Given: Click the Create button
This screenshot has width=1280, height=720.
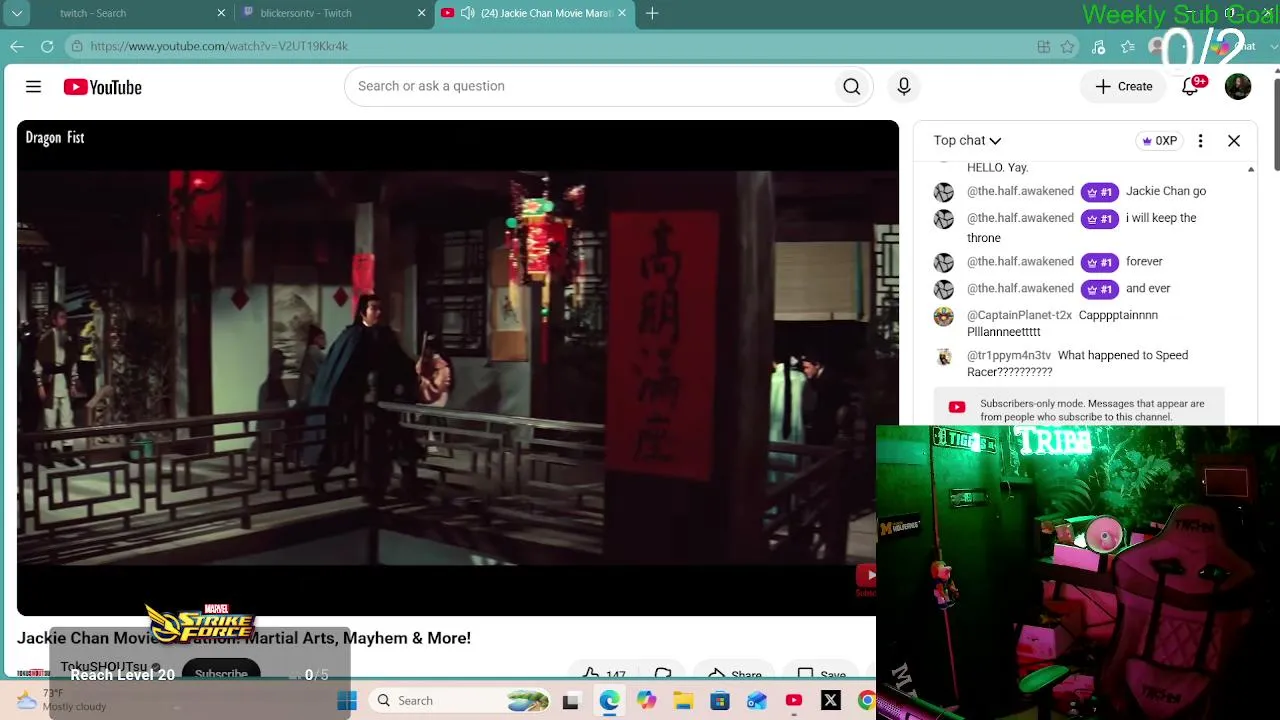Looking at the screenshot, I should click(1124, 87).
